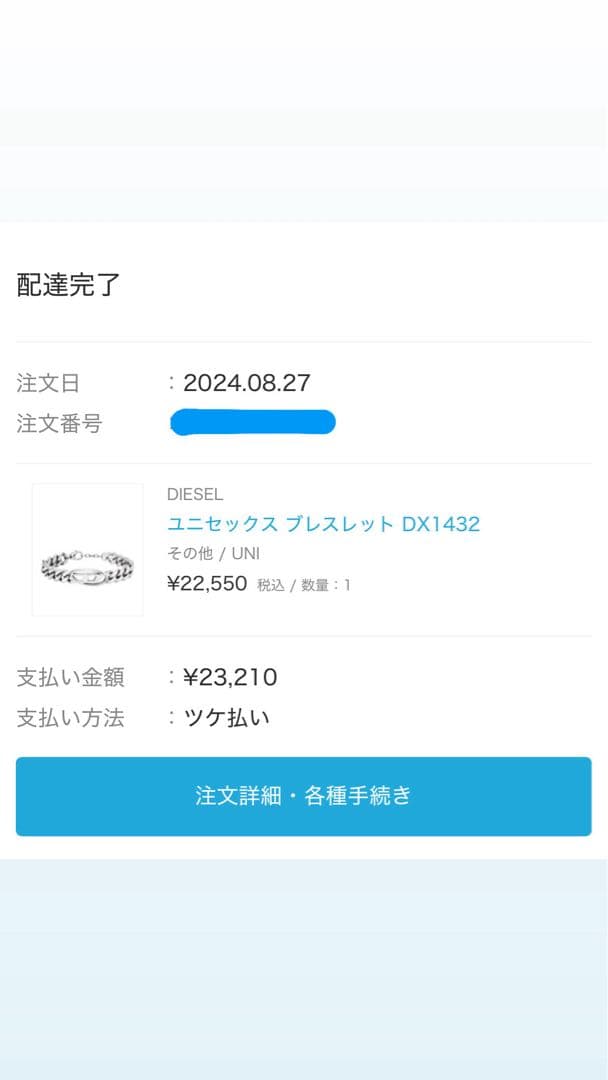
Task: Select the order date 2024.08.27
Action: [x=246, y=382]
